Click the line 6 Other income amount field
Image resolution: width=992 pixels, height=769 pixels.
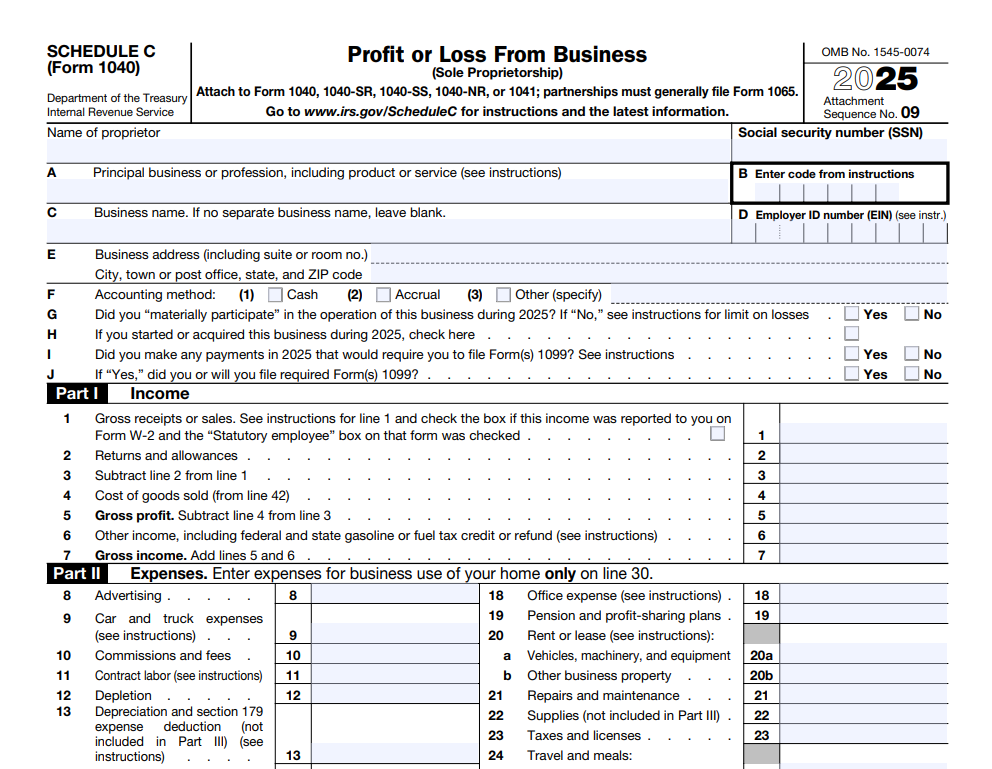864,534
